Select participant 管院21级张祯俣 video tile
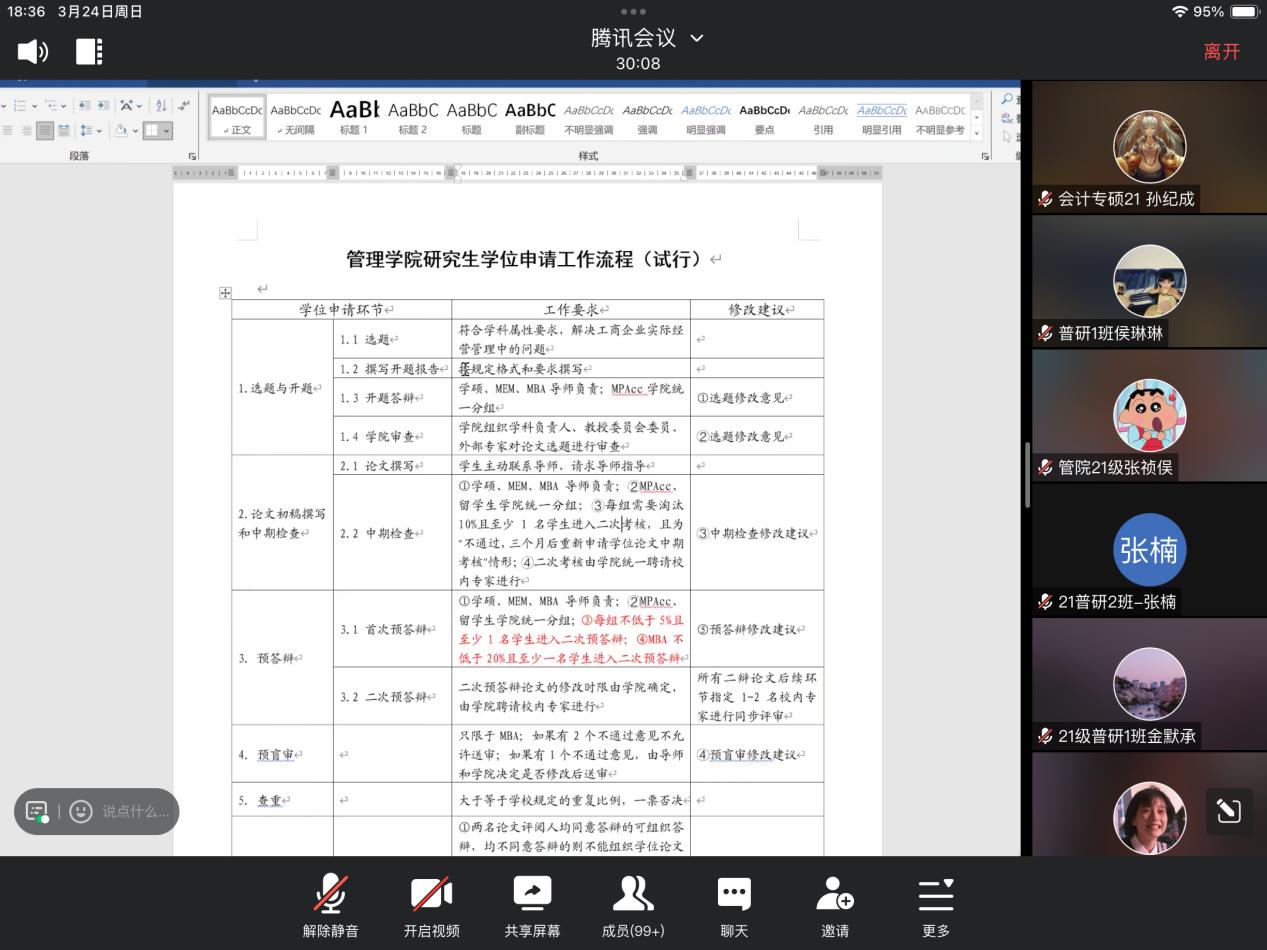This screenshot has height=950, width=1267. click(1149, 415)
